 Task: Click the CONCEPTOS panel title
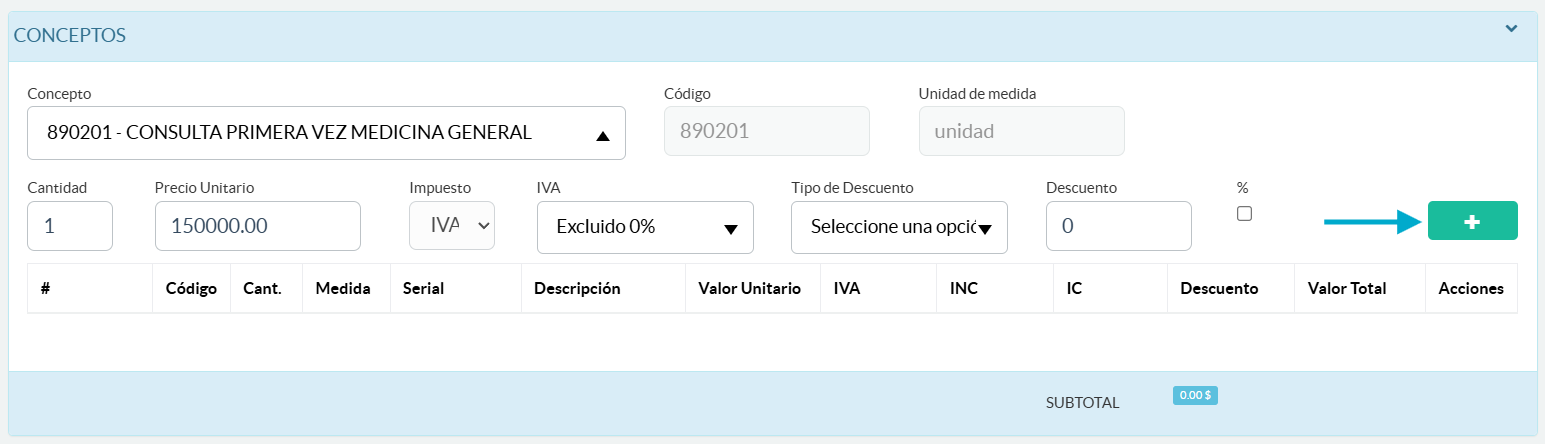70,35
